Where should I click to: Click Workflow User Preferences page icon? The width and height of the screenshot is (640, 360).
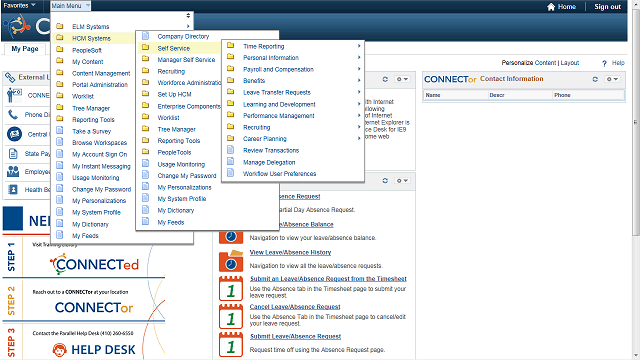231,173
